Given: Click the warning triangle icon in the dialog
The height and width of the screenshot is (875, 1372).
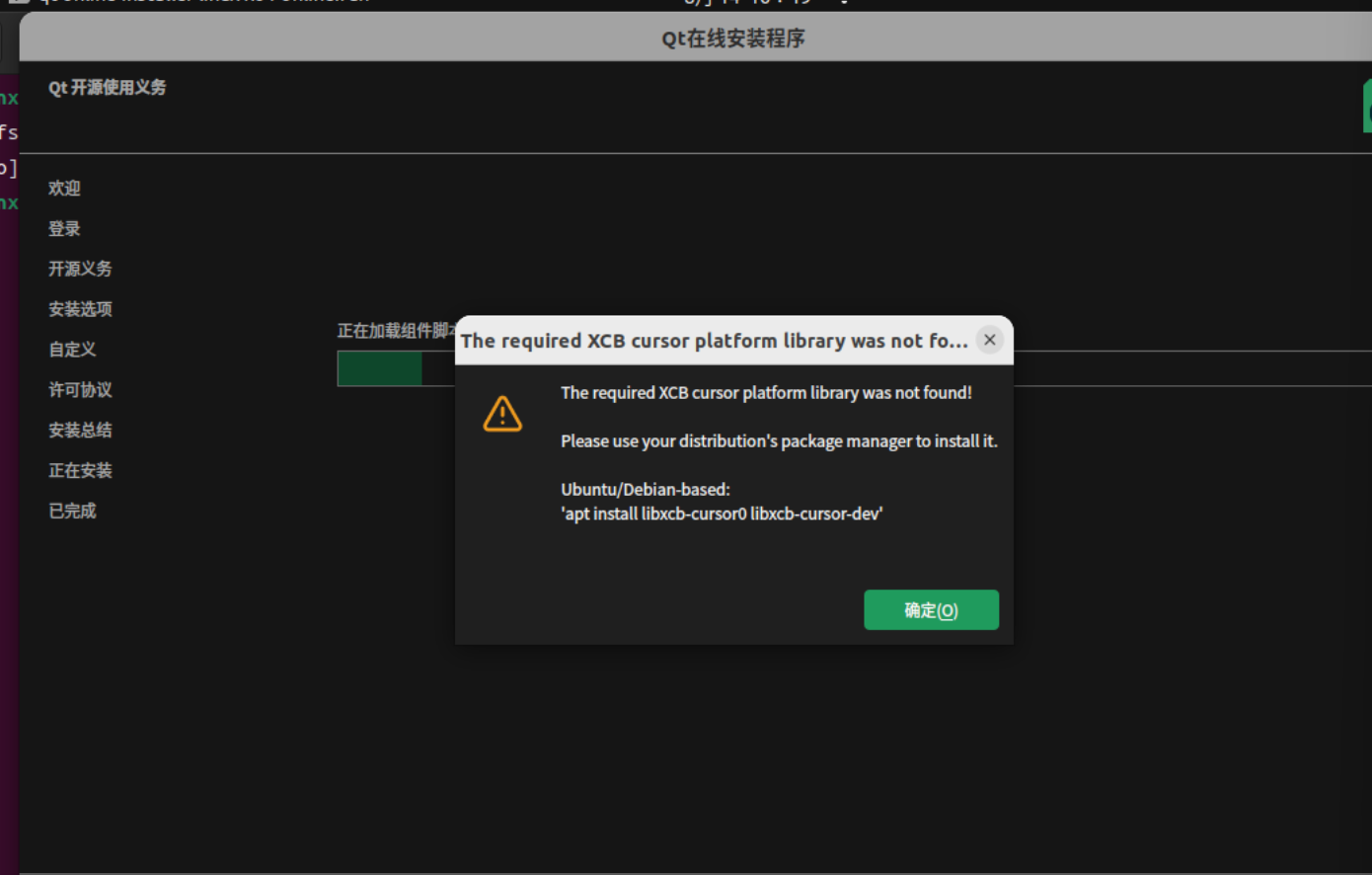Looking at the screenshot, I should 502,413.
